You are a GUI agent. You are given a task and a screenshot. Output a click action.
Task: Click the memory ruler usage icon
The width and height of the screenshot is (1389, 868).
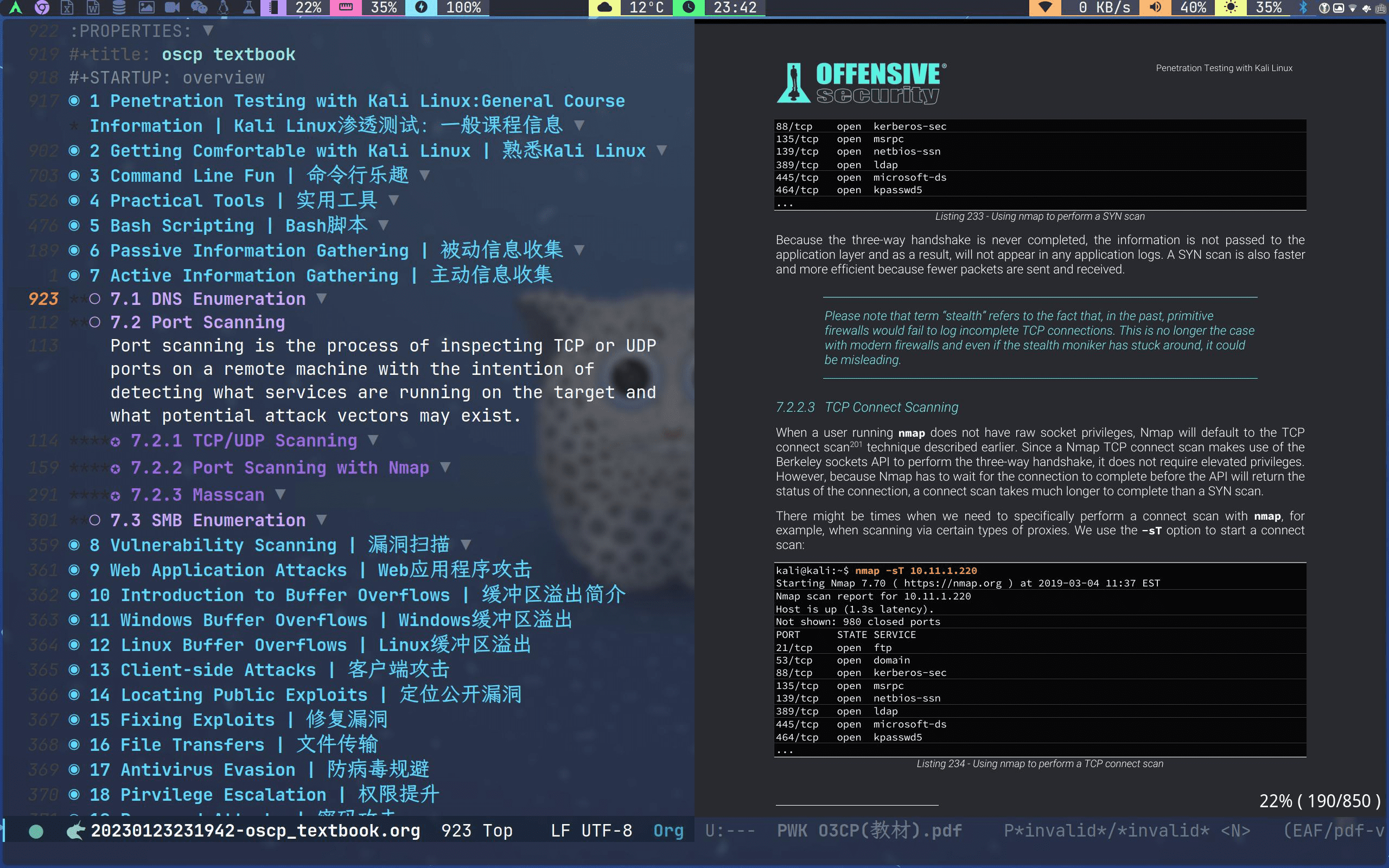pos(346,8)
